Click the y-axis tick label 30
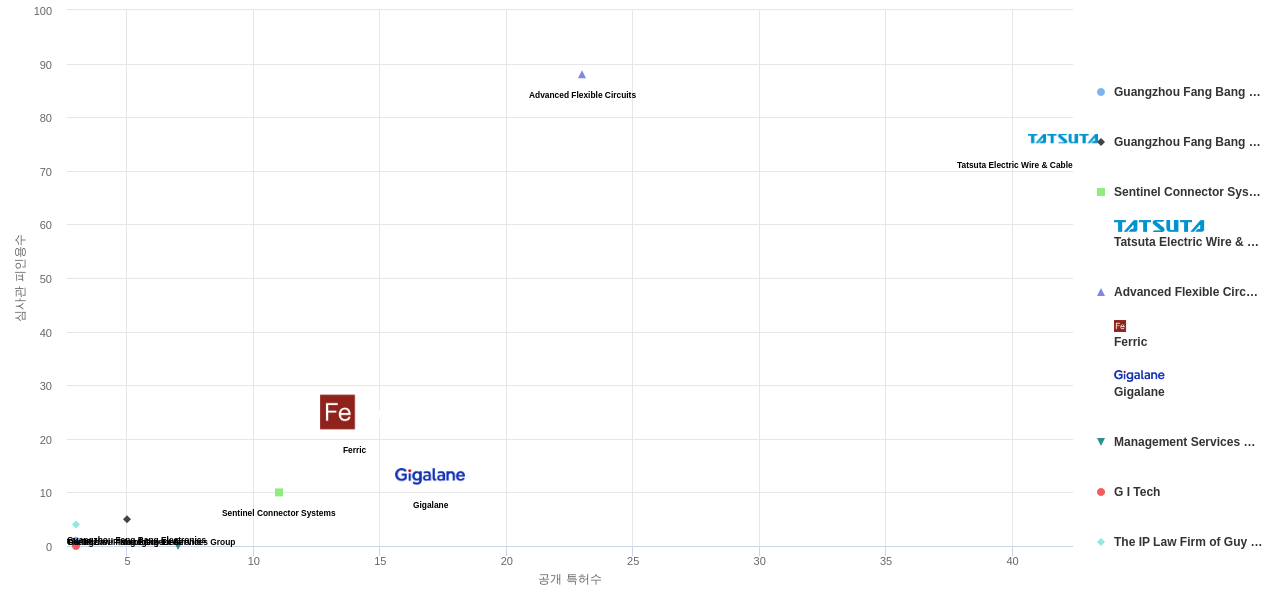Screen dimensions: 1280x600 click(x=46, y=386)
